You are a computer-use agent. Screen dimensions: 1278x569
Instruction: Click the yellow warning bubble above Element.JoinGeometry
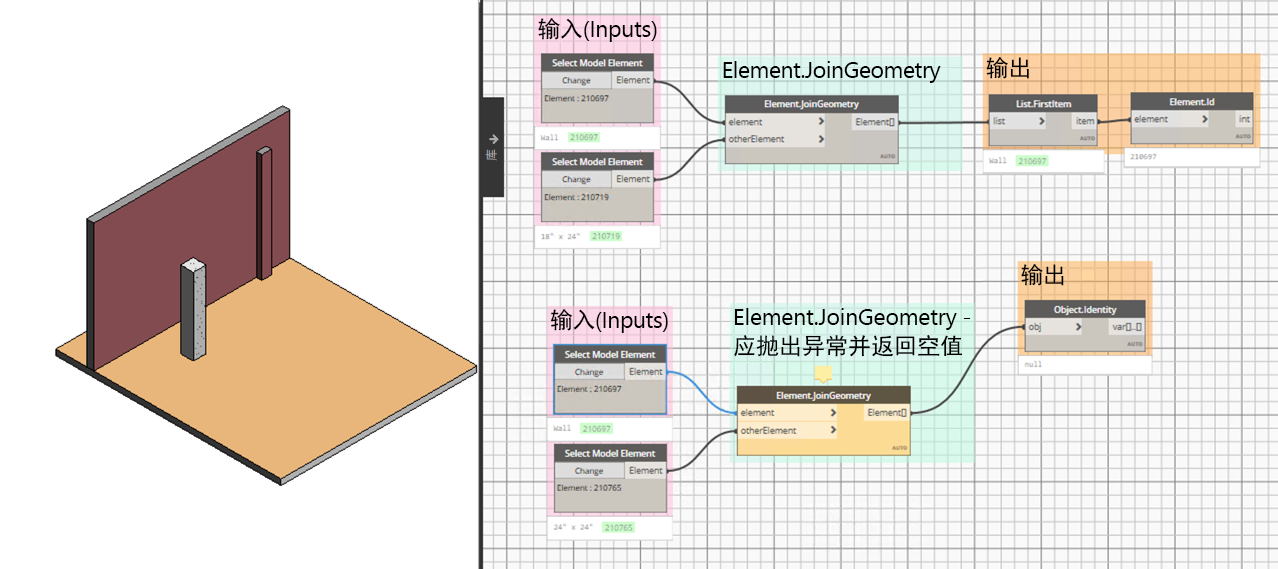pos(823,375)
